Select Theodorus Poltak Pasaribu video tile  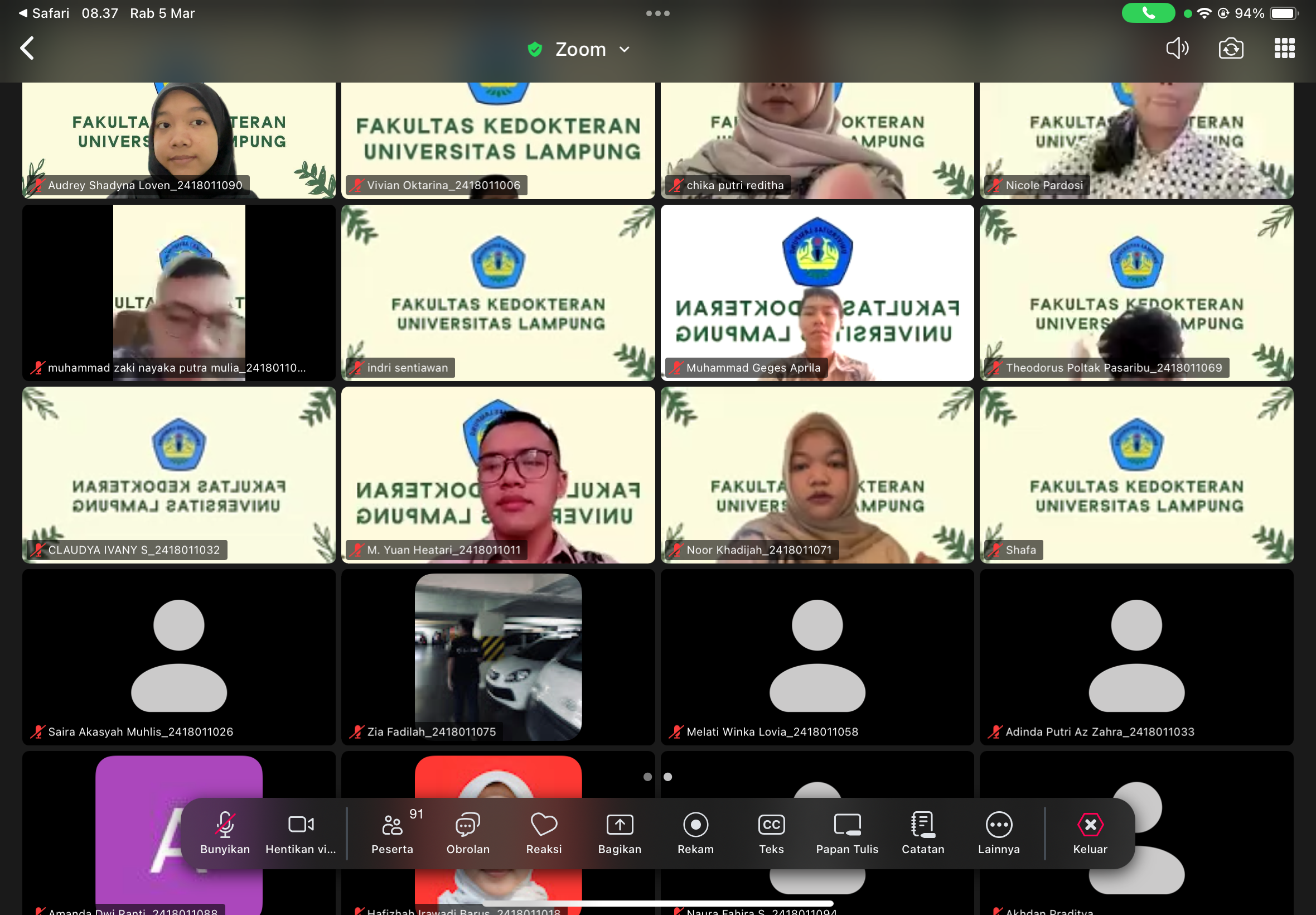tap(1136, 292)
